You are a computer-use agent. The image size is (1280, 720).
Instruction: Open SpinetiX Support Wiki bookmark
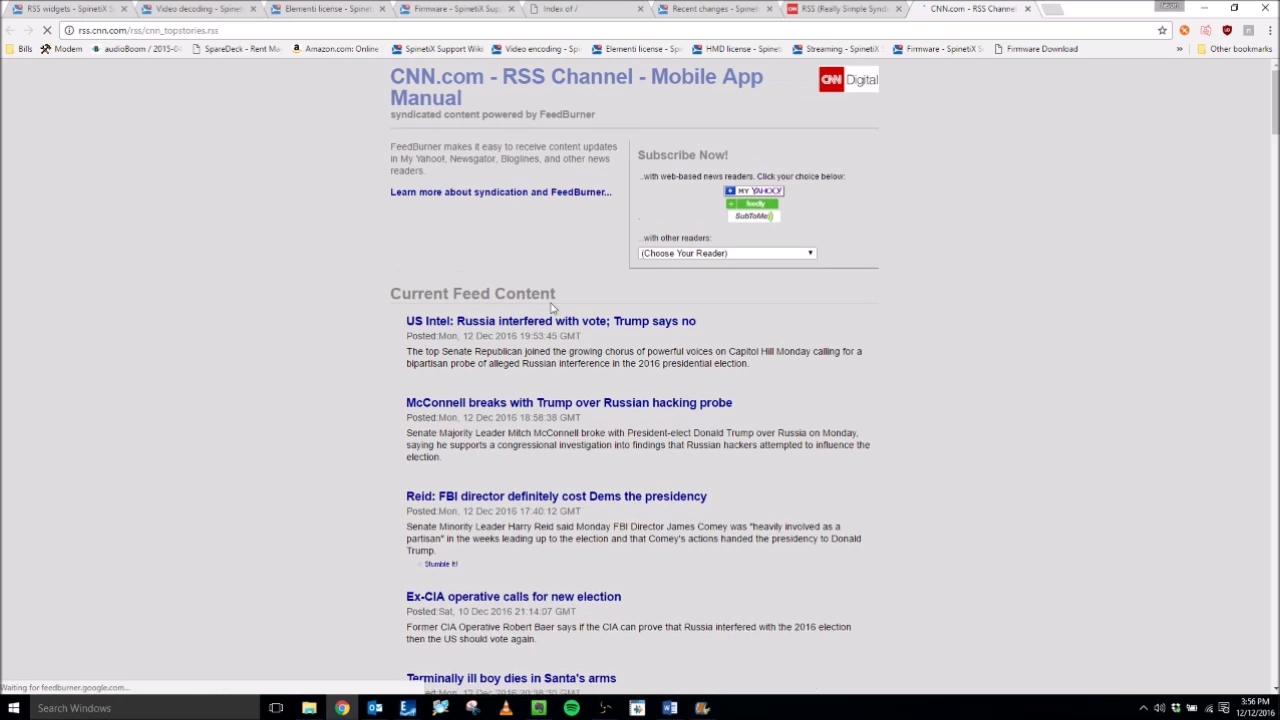click(437, 49)
